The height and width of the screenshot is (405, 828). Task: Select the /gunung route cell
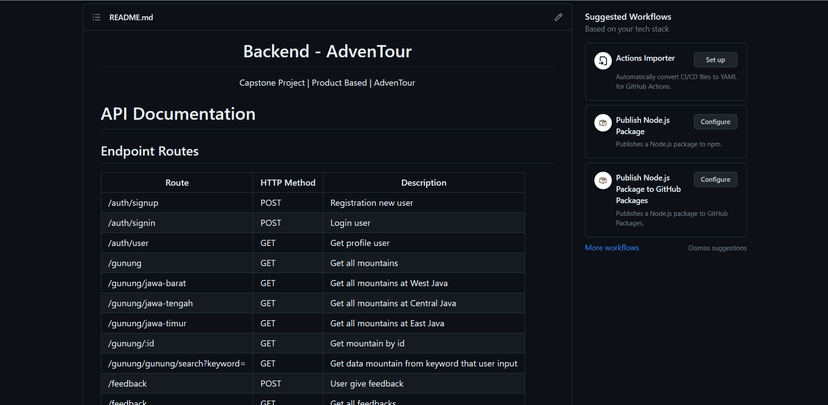click(x=177, y=263)
